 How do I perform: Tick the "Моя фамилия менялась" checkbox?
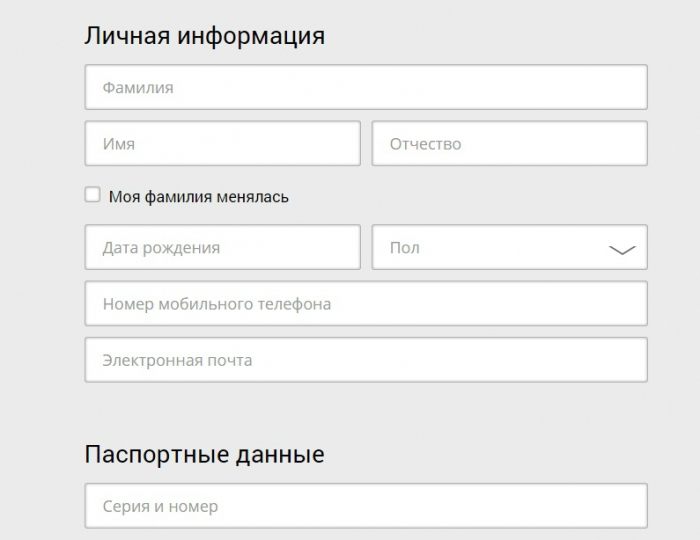click(93, 195)
